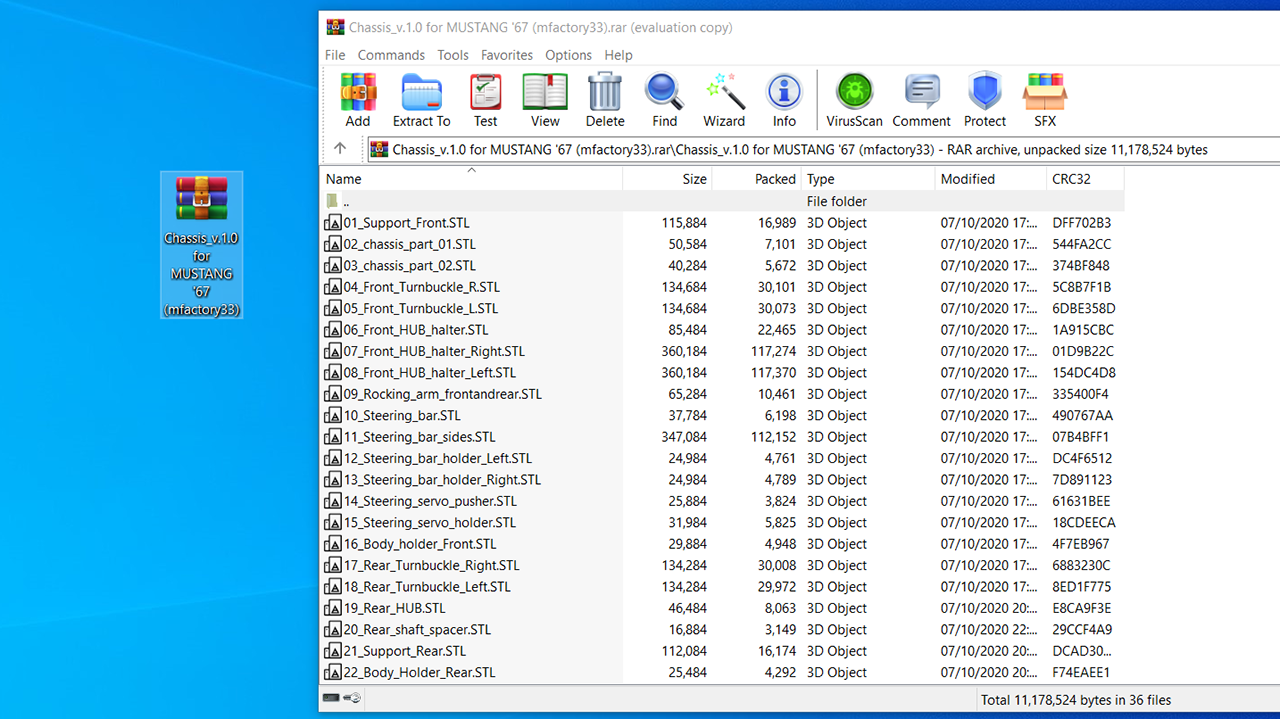Go up one level arrow icon
The image size is (1280, 719).
340,149
